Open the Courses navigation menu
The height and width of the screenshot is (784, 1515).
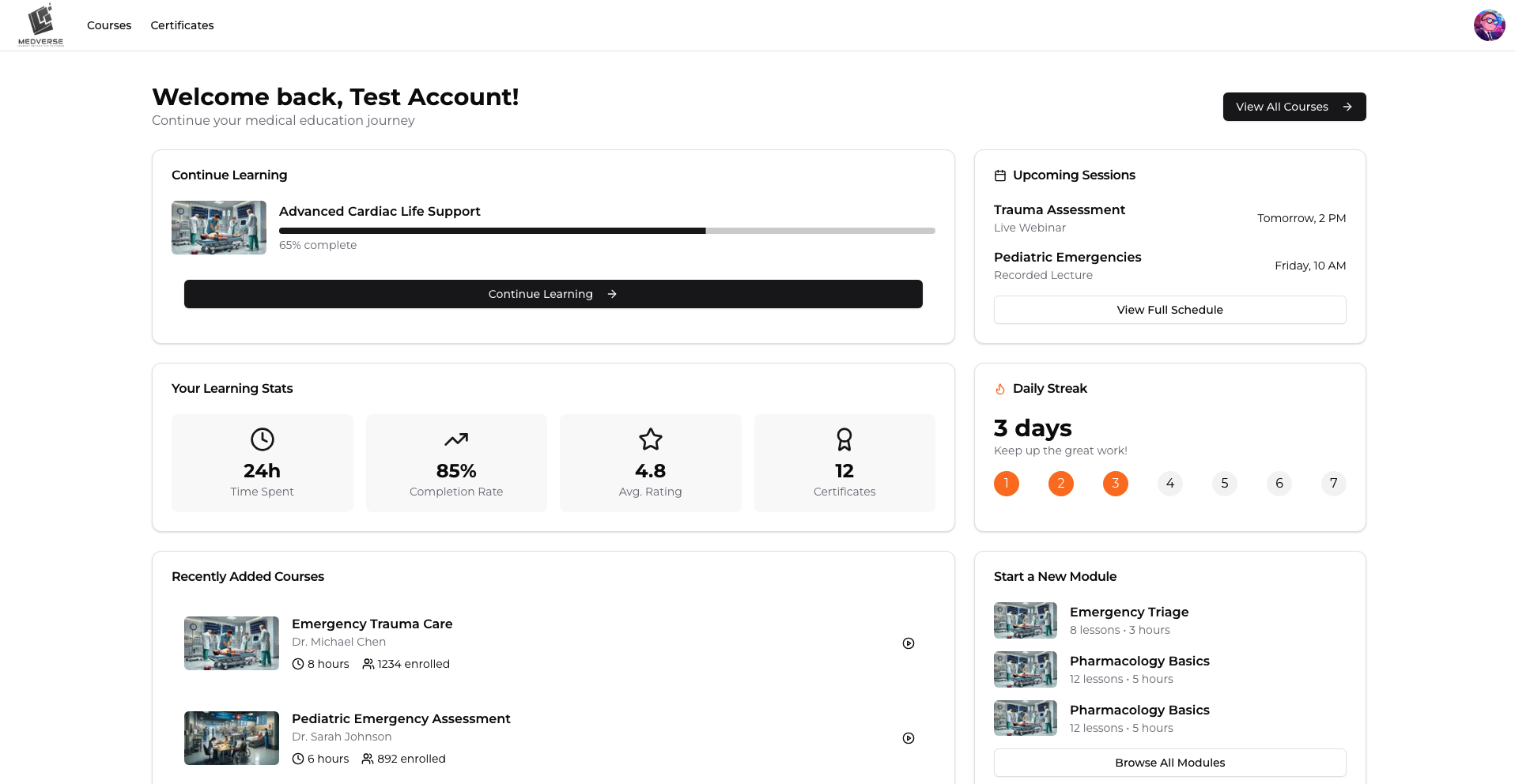click(x=109, y=25)
